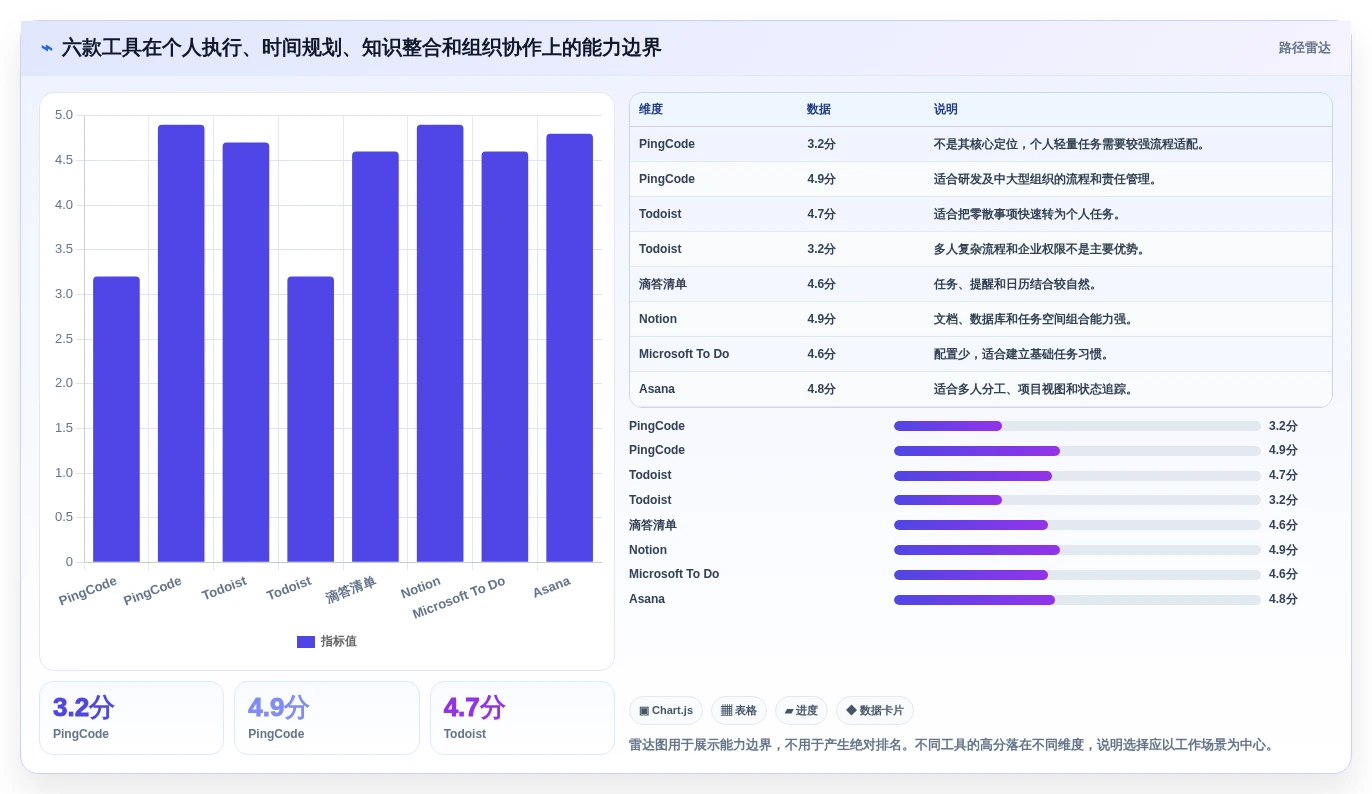Click the Notion bar in the chart
Image resolution: width=1372 pixels, height=794 pixels.
tap(440, 343)
